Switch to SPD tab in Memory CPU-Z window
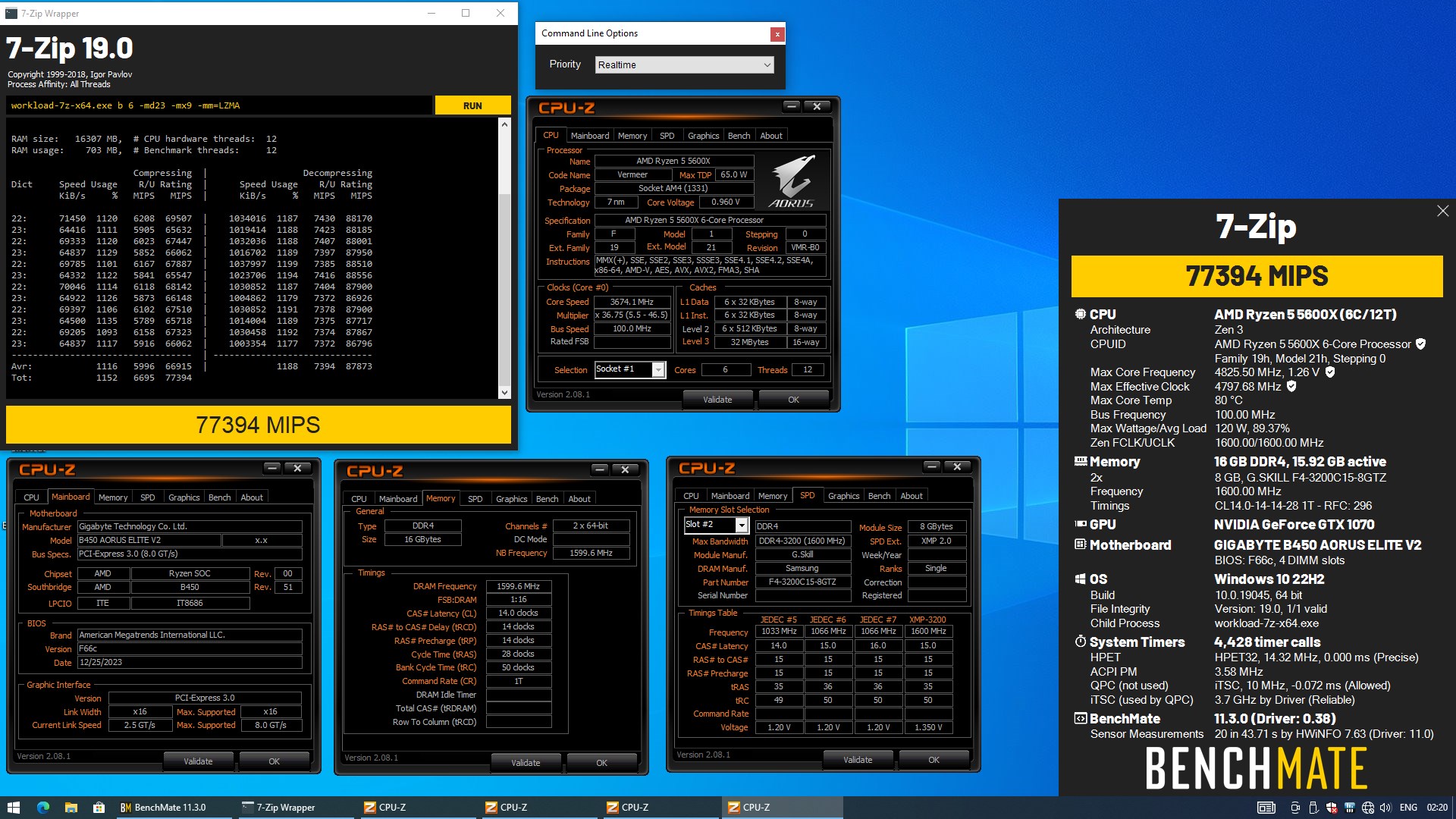 click(475, 499)
